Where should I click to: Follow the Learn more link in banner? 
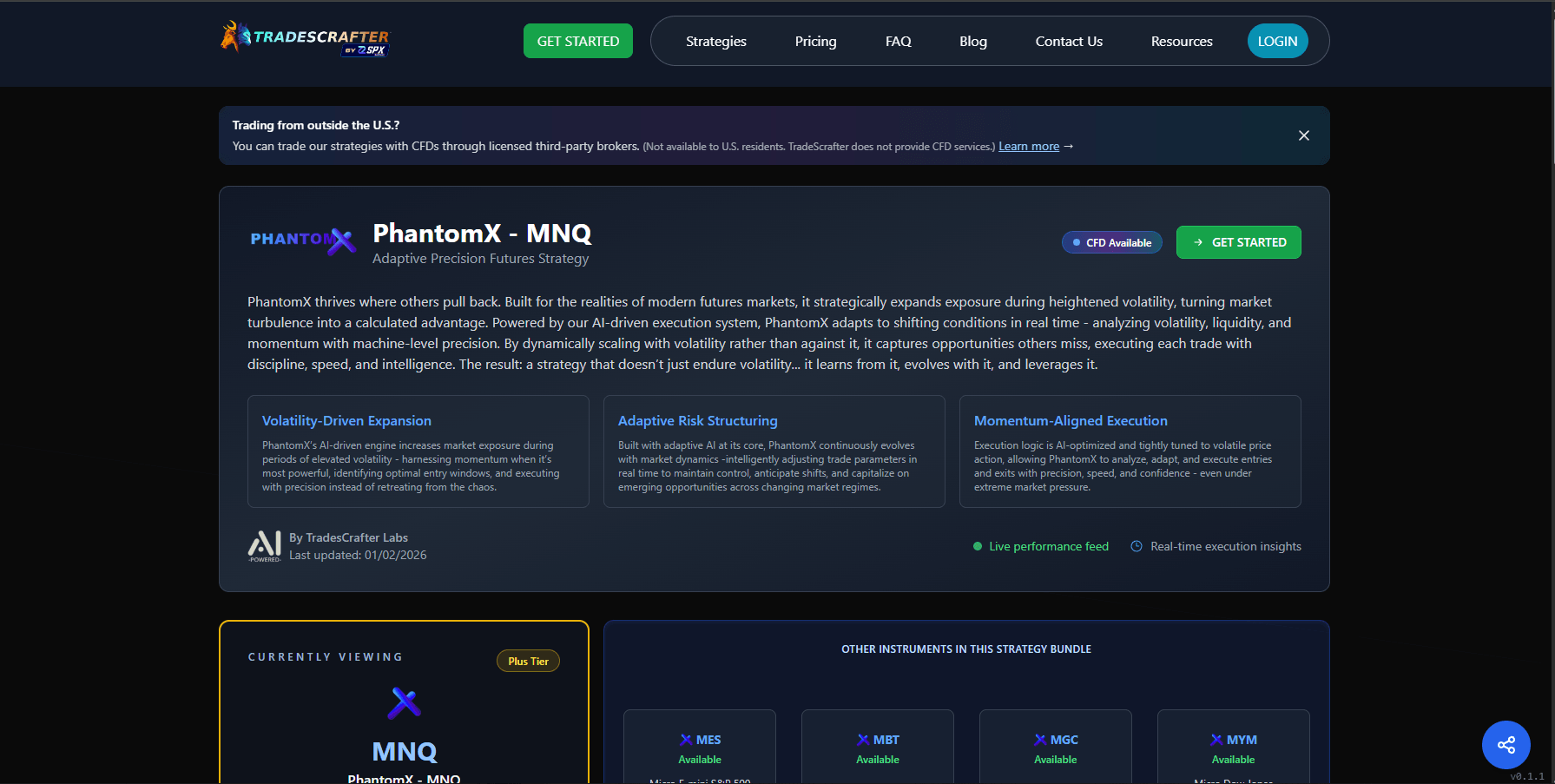(x=1029, y=146)
